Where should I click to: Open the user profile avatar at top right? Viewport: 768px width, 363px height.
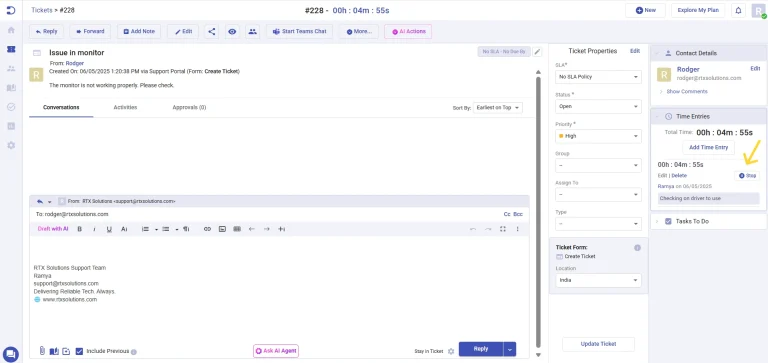(x=758, y=10)
